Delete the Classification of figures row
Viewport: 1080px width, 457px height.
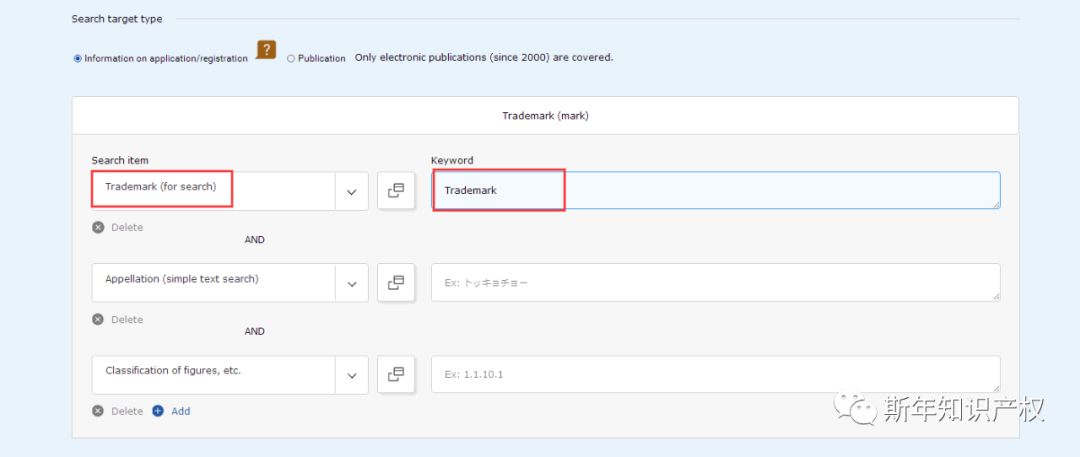click(118, 411)
